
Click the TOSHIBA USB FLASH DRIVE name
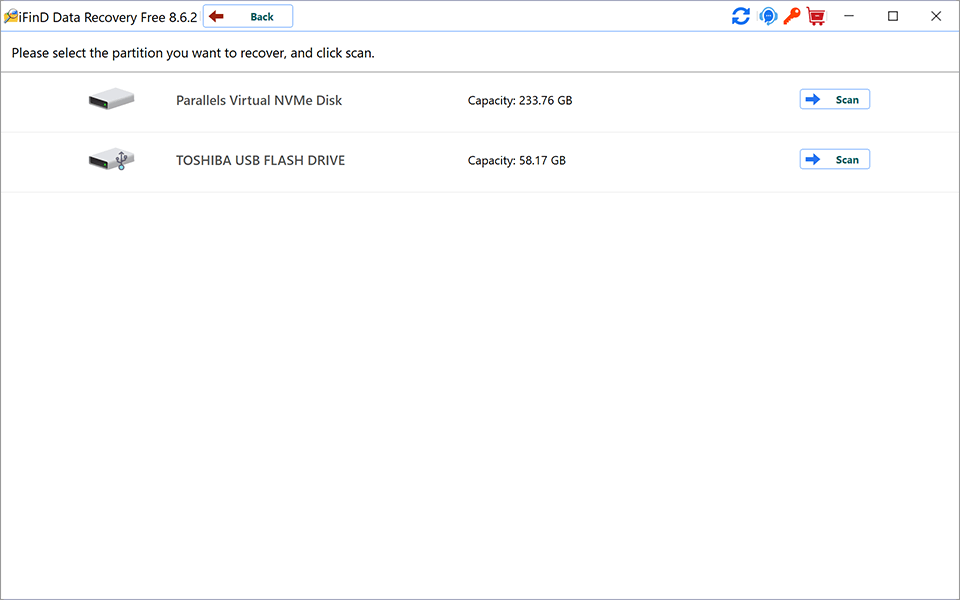[x=261, y=160]
